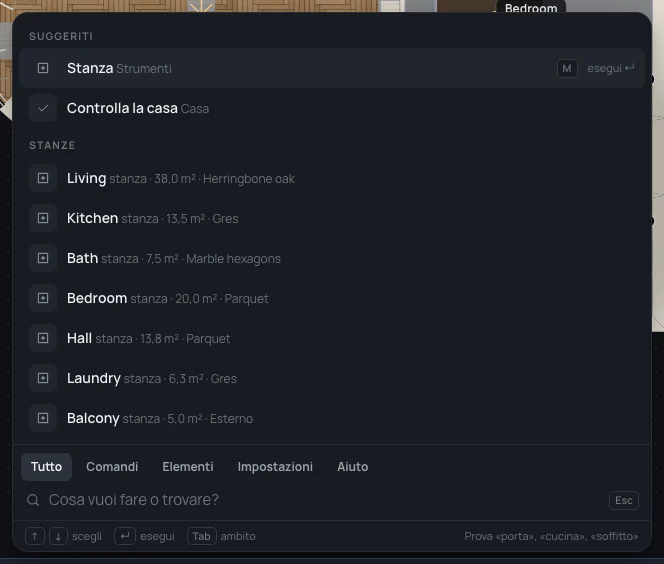Click the M shortcut badge on Stanza row

(x=567, y=69)
